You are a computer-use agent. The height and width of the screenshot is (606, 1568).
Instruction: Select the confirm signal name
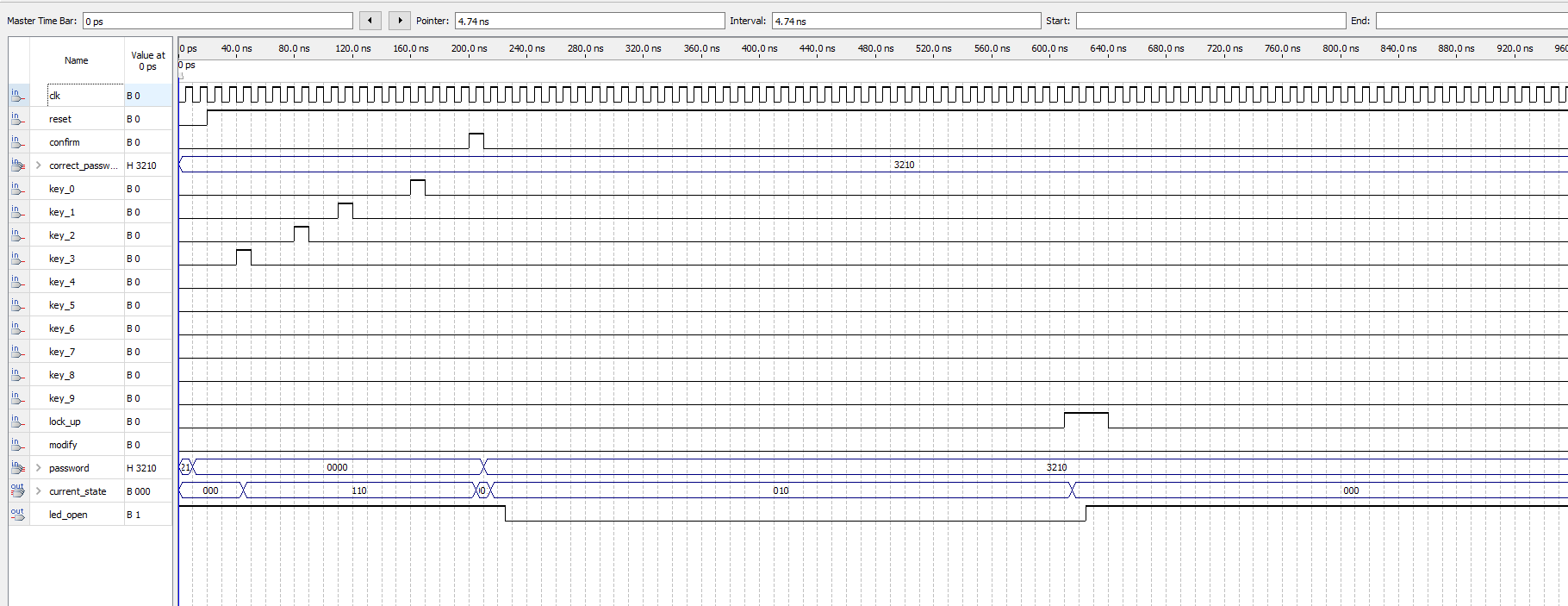click(x=65, y=142)
